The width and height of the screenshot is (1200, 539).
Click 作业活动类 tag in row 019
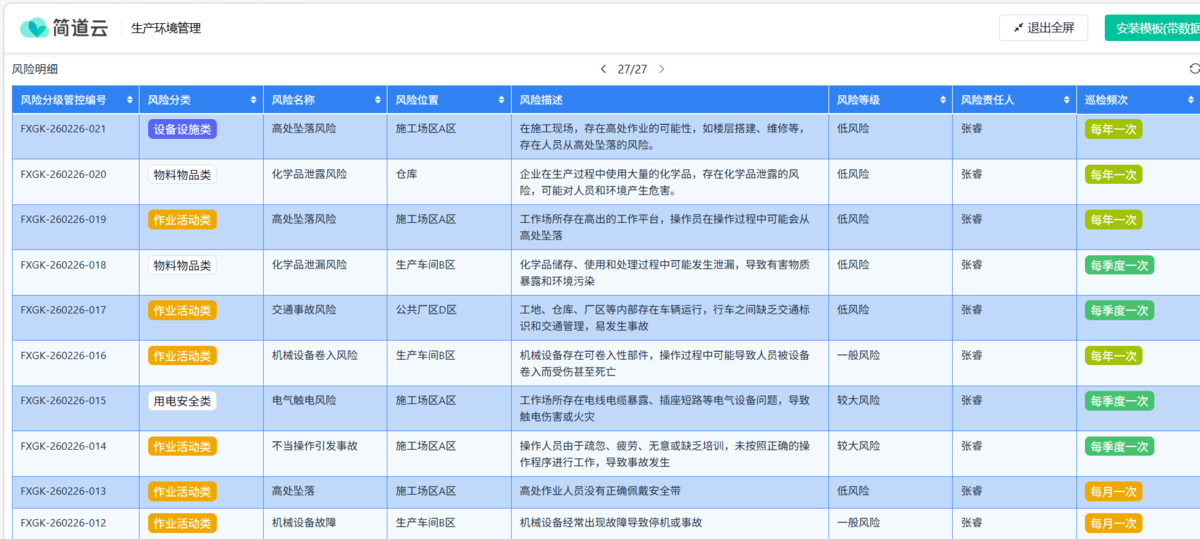[x=182, y=219]
